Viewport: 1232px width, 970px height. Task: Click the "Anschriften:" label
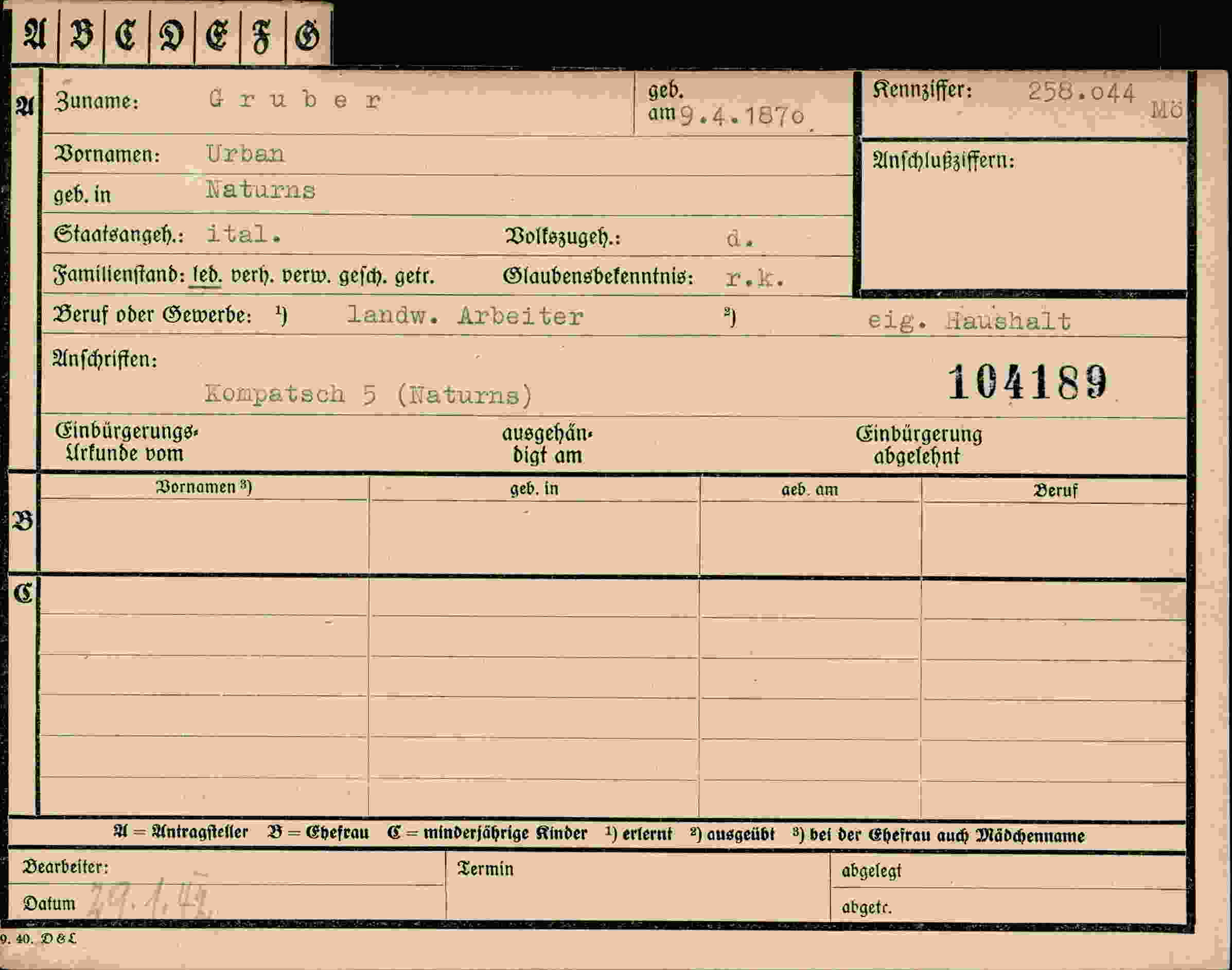pyautogui.click(x=104, y=359)
